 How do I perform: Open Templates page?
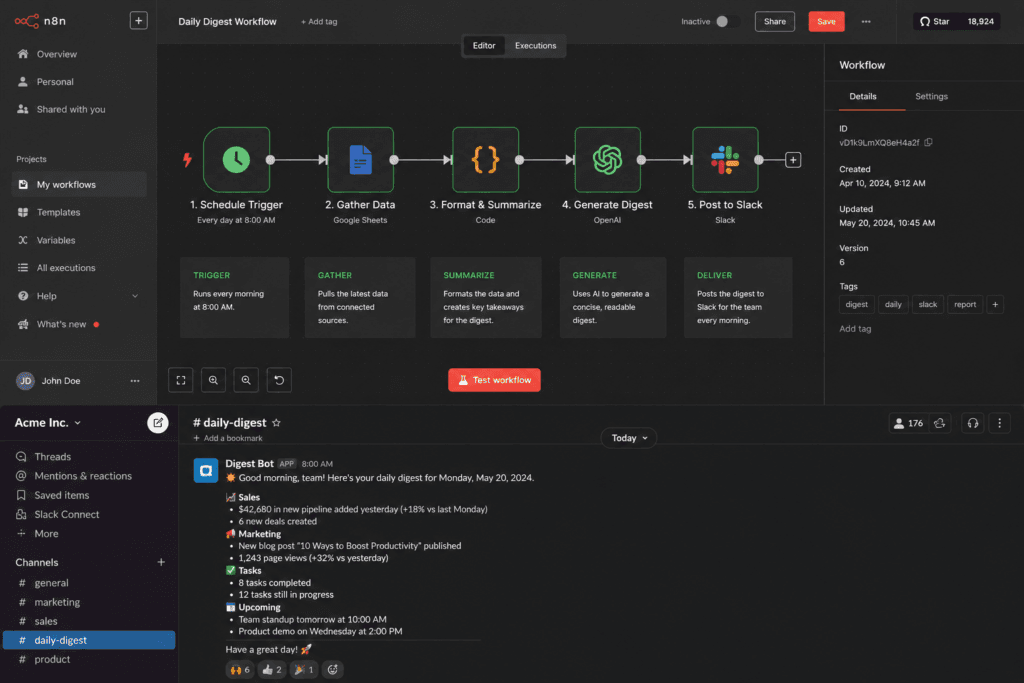tap(58, 212)
